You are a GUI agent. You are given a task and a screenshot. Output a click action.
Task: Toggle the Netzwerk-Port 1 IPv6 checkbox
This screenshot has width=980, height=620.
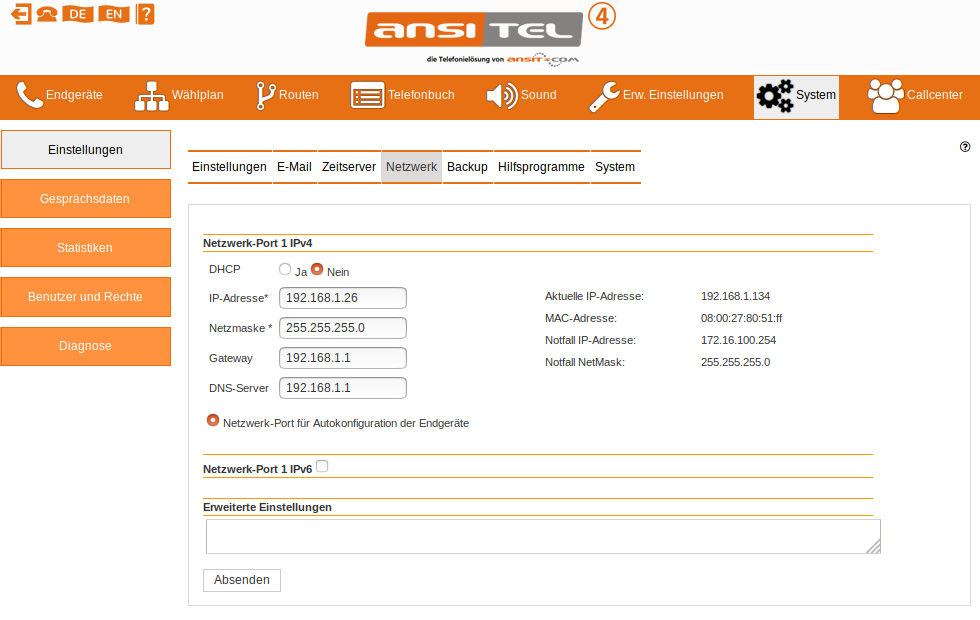[322, 465]
